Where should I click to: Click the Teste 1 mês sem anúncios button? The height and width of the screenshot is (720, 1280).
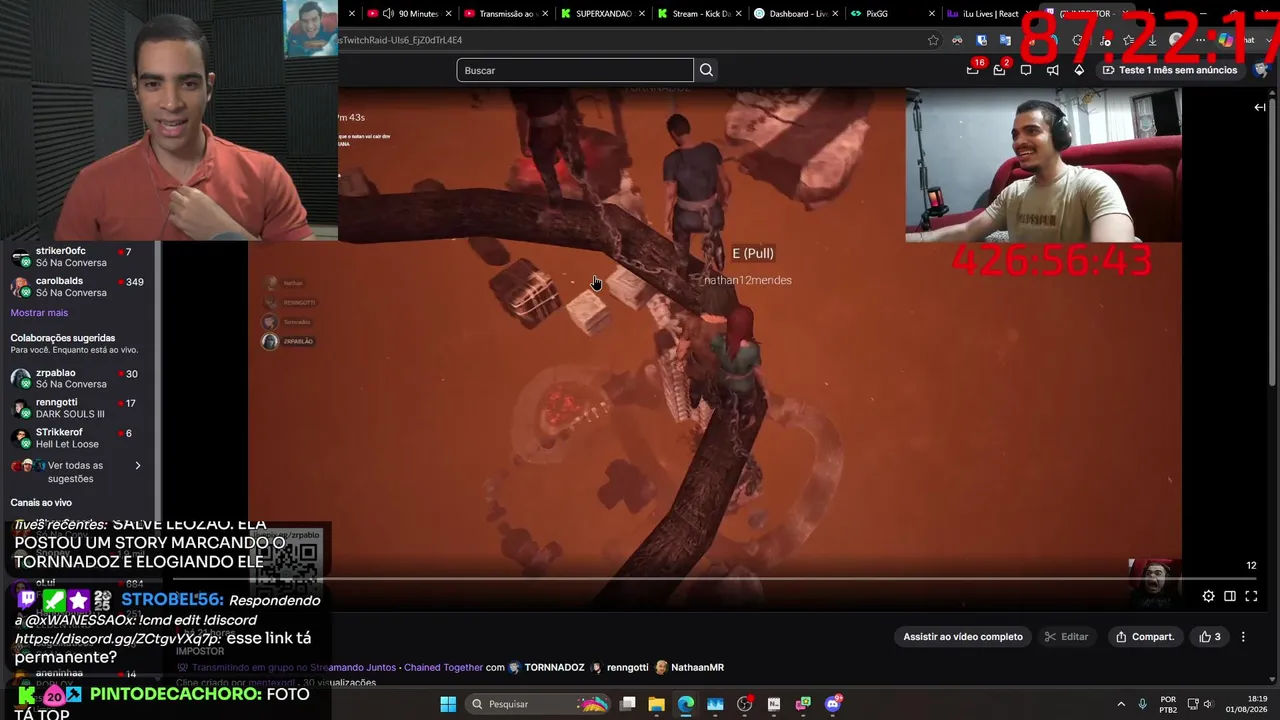[x=1170, y=70]
